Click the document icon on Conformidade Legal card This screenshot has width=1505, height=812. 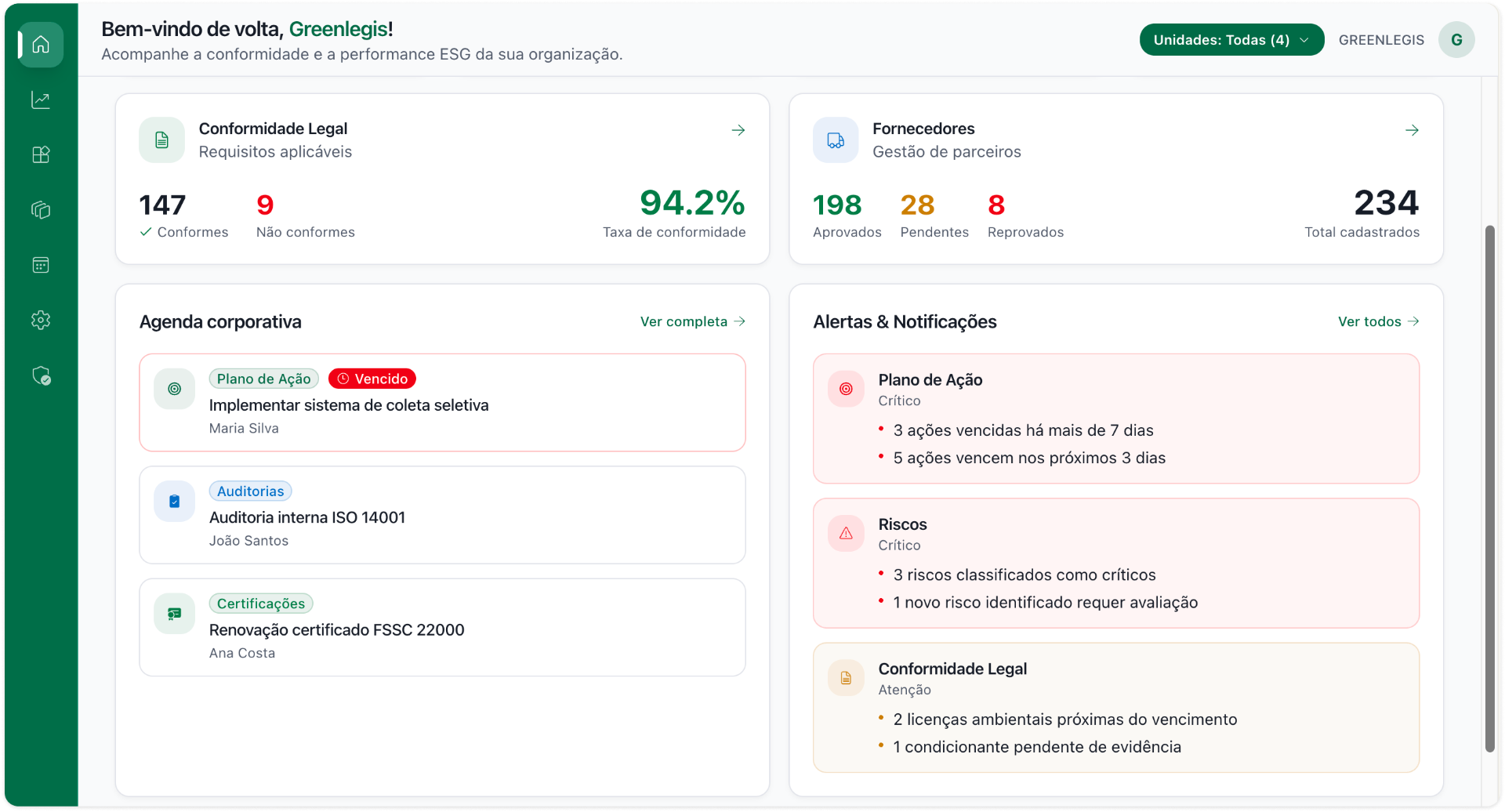(161, 140)
